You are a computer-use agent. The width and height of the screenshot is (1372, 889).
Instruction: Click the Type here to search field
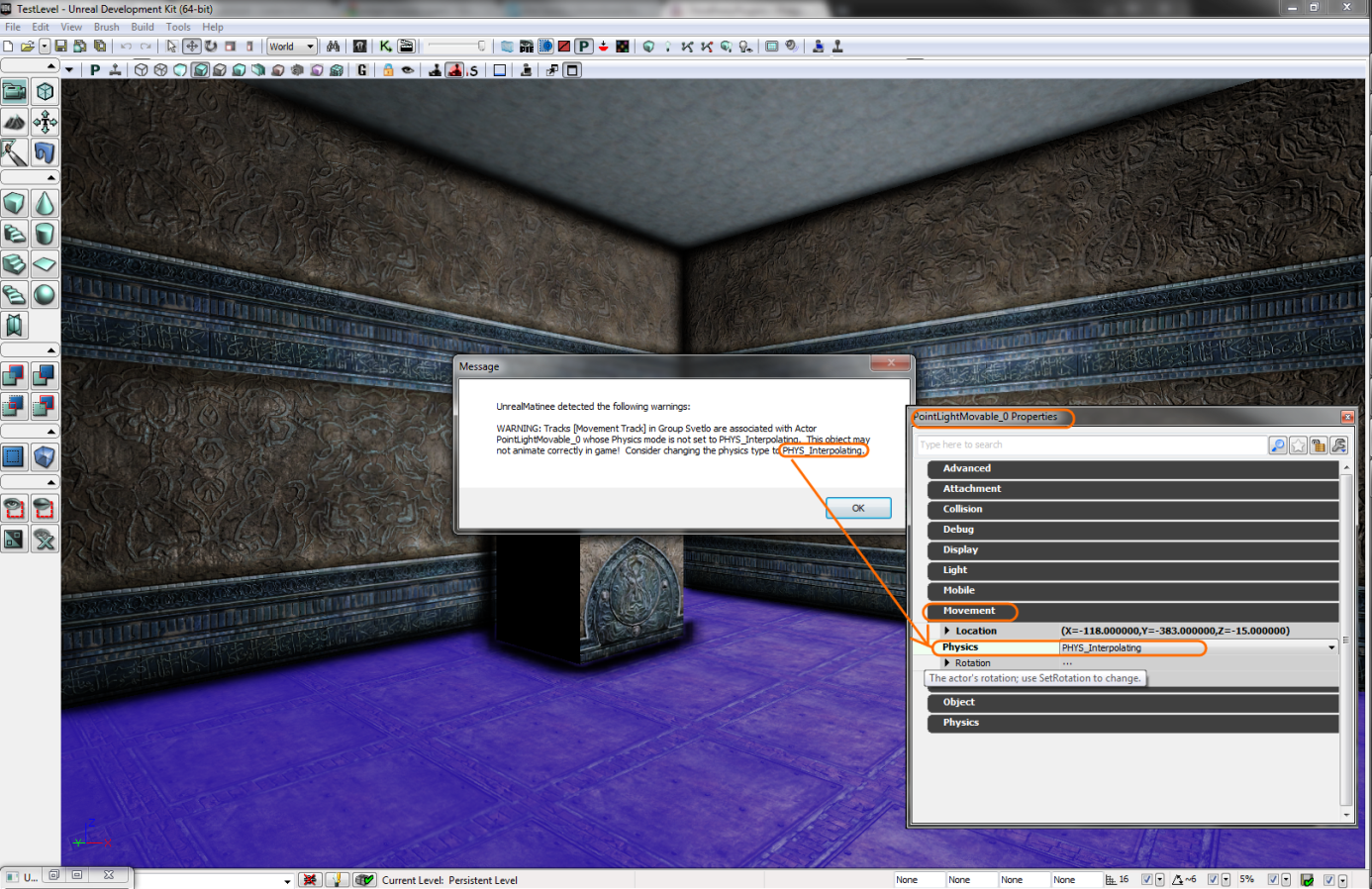(1091, 445)
